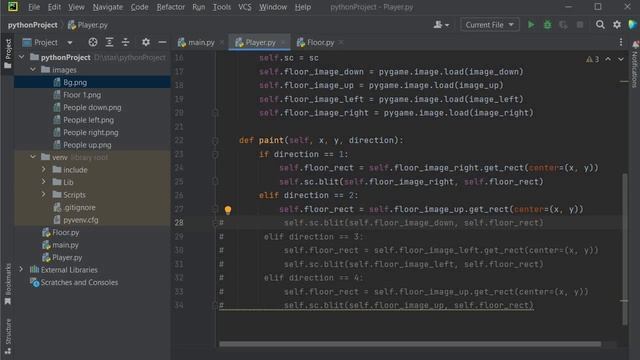Click Collapse All icon in Project panel
Screen dimensions: 640x360
(126, 42)
